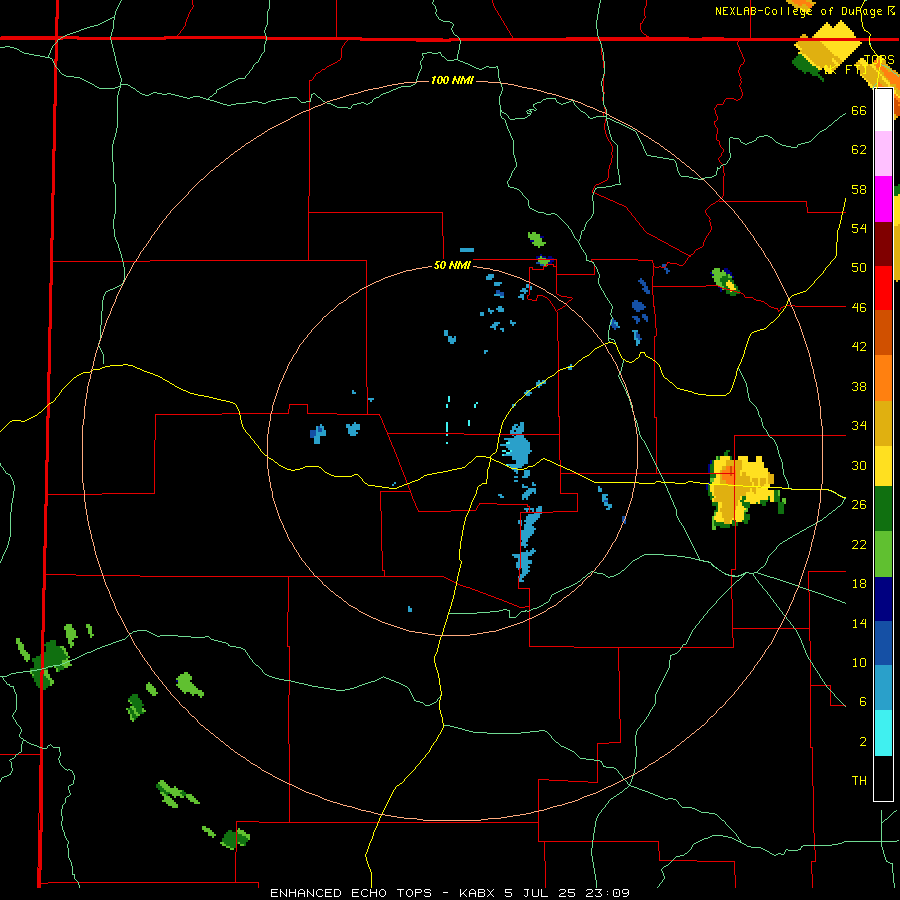Click the 'KABX' station identifier
Image resolution: width=900 pixels, height=900 pixels.
pyautogui.click(x=478, y=893)
